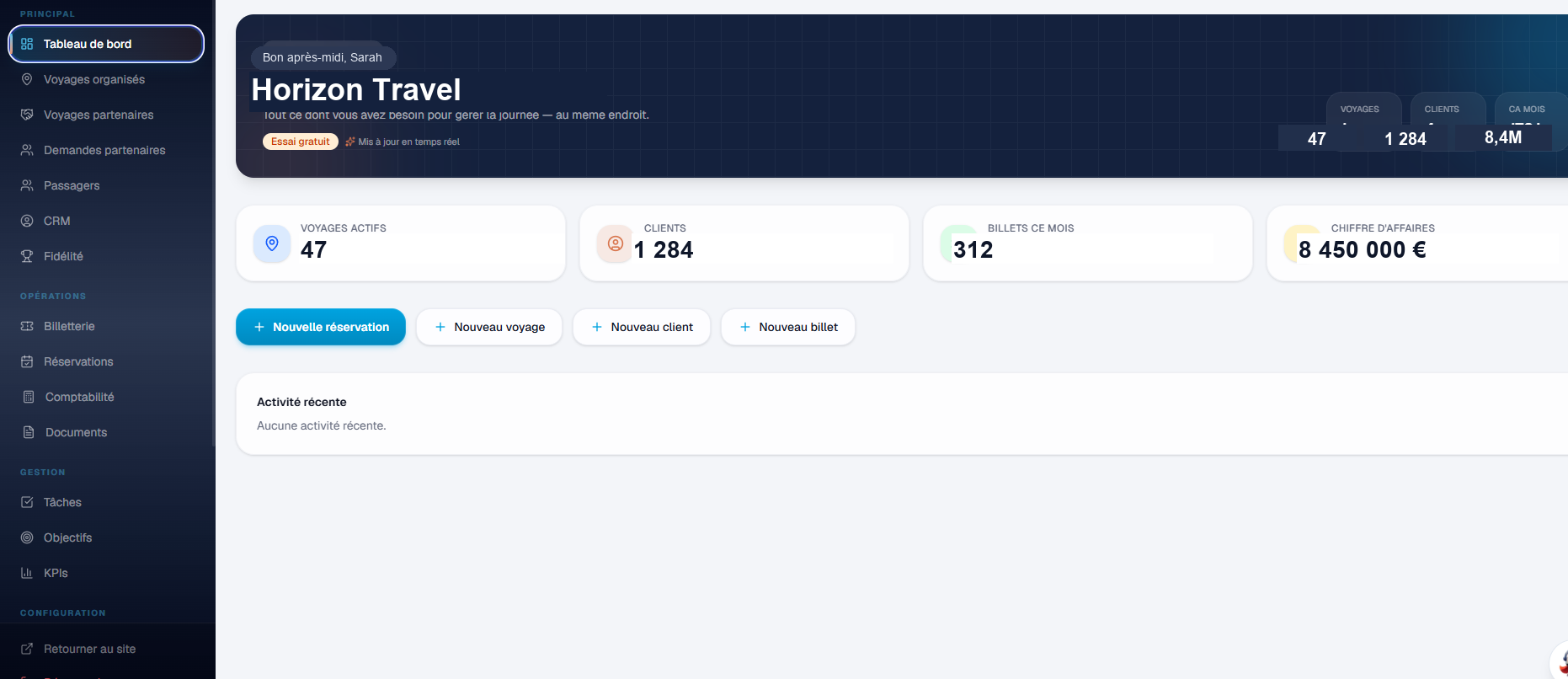Open the Tableau de bord menu item

click(106, 44)
